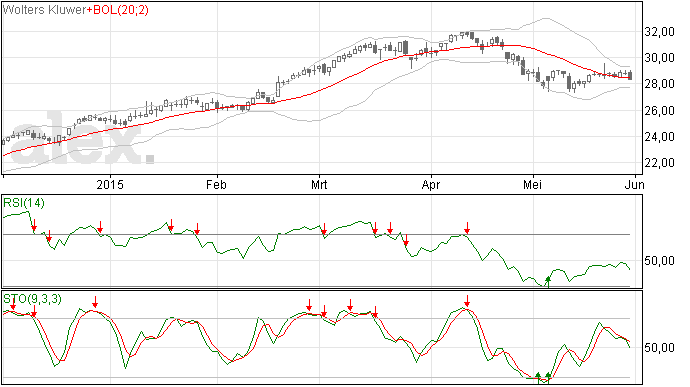Select the 2015 date axis label
Image resolution: width=690 pixels, height=387 pixels.
[x=110, y=184]
